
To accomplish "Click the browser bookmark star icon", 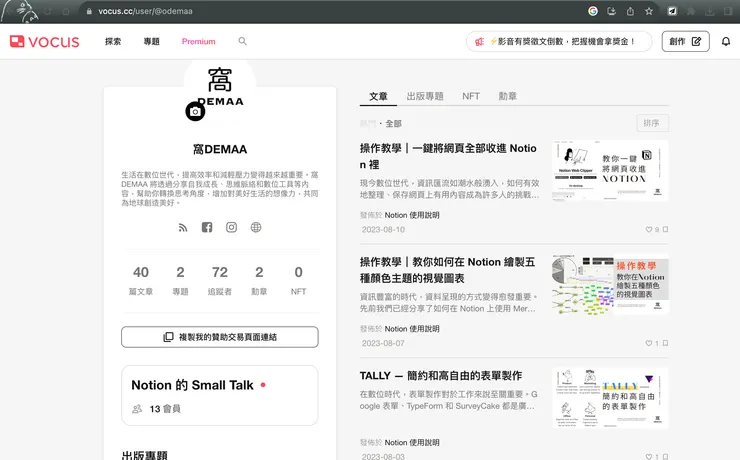I will pyautogui.click(x=649, y=11).
